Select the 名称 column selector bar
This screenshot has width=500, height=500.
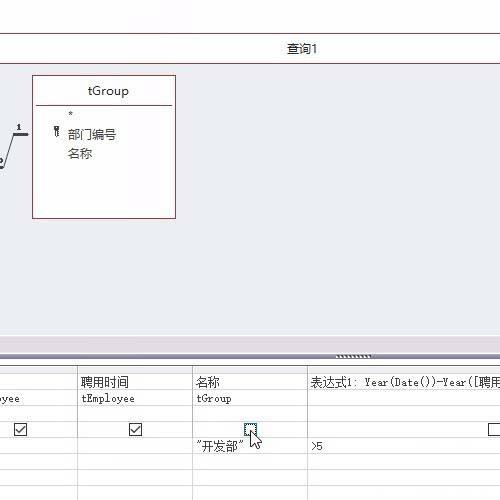tap(250, 370)
